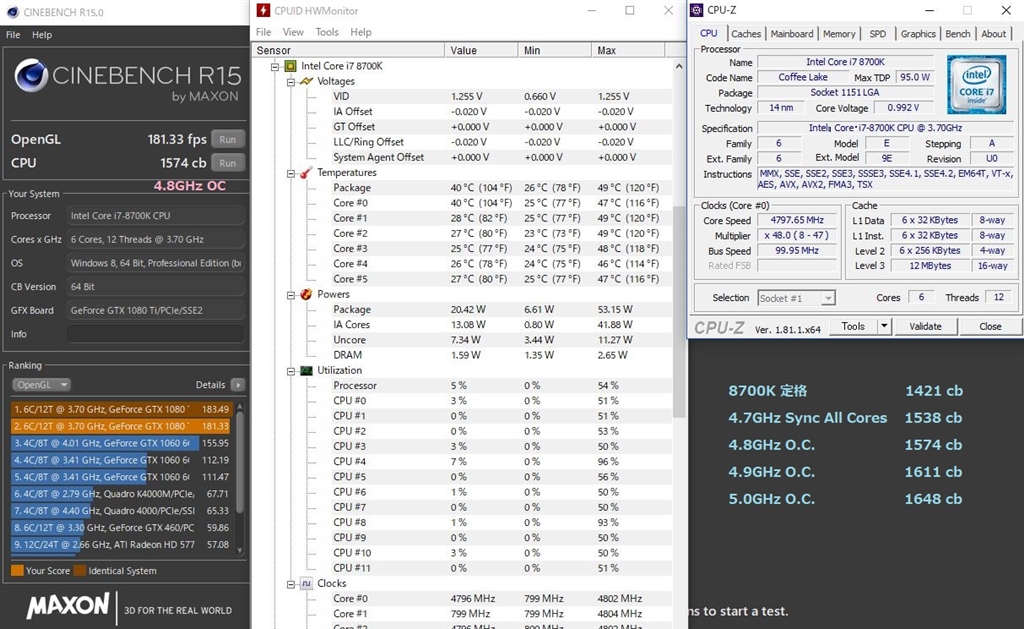Click the Voltages category icon in HWMonitor
This screenshot has height=629, width=1024.
pyautogui.click(x=306, y=82)
